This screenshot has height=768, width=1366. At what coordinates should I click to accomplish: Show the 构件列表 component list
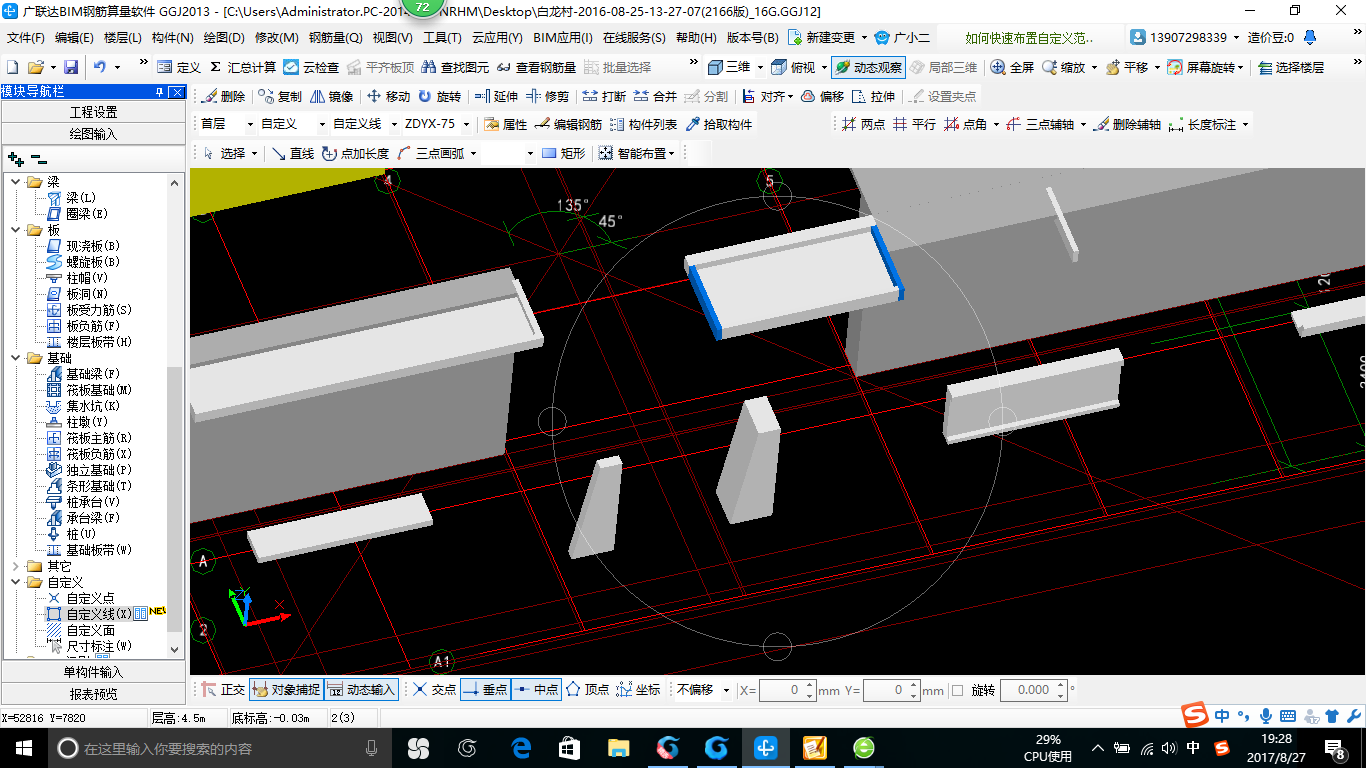click(x=643, y=125)
